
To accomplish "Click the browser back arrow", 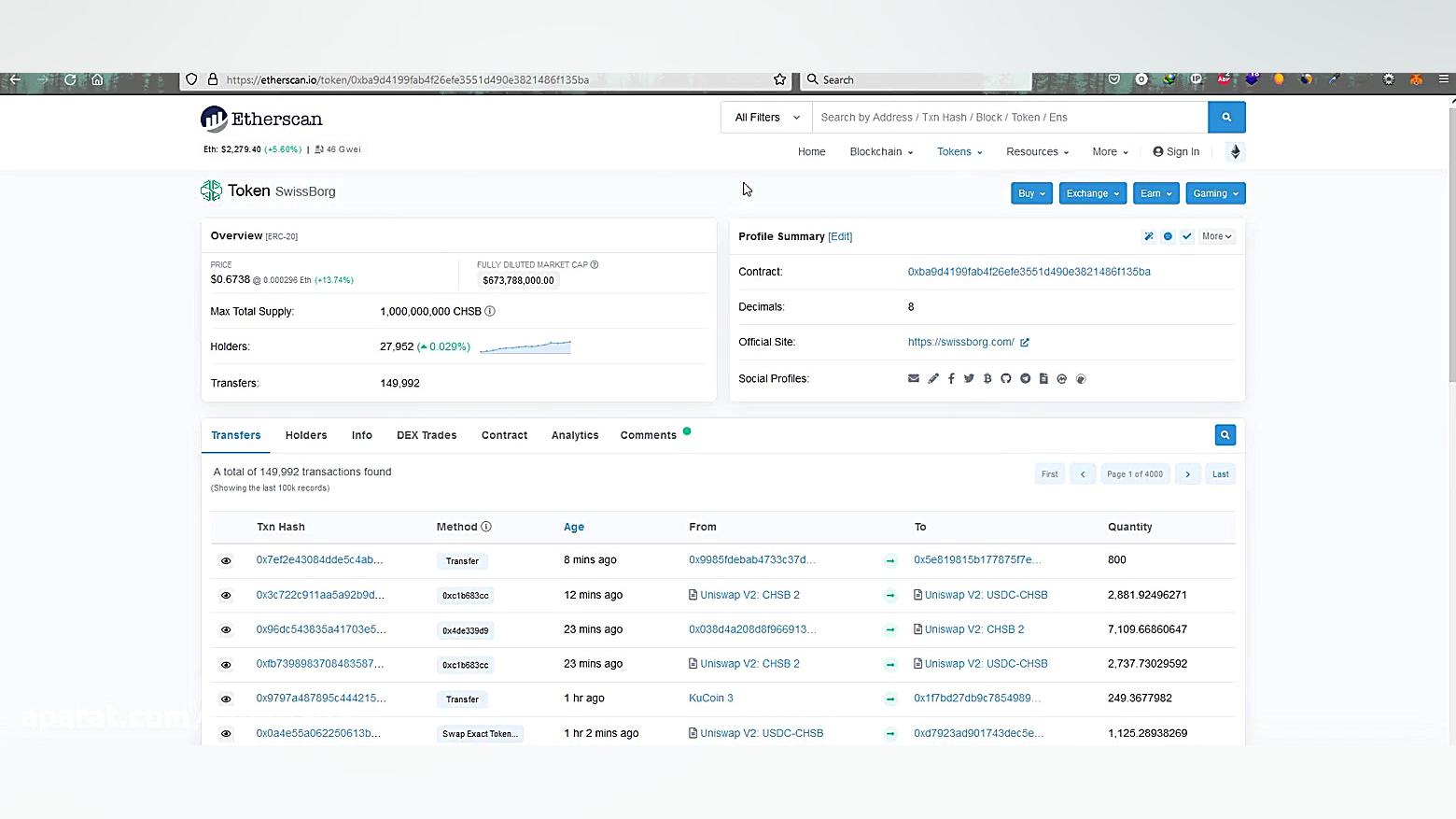I will 15,79.
